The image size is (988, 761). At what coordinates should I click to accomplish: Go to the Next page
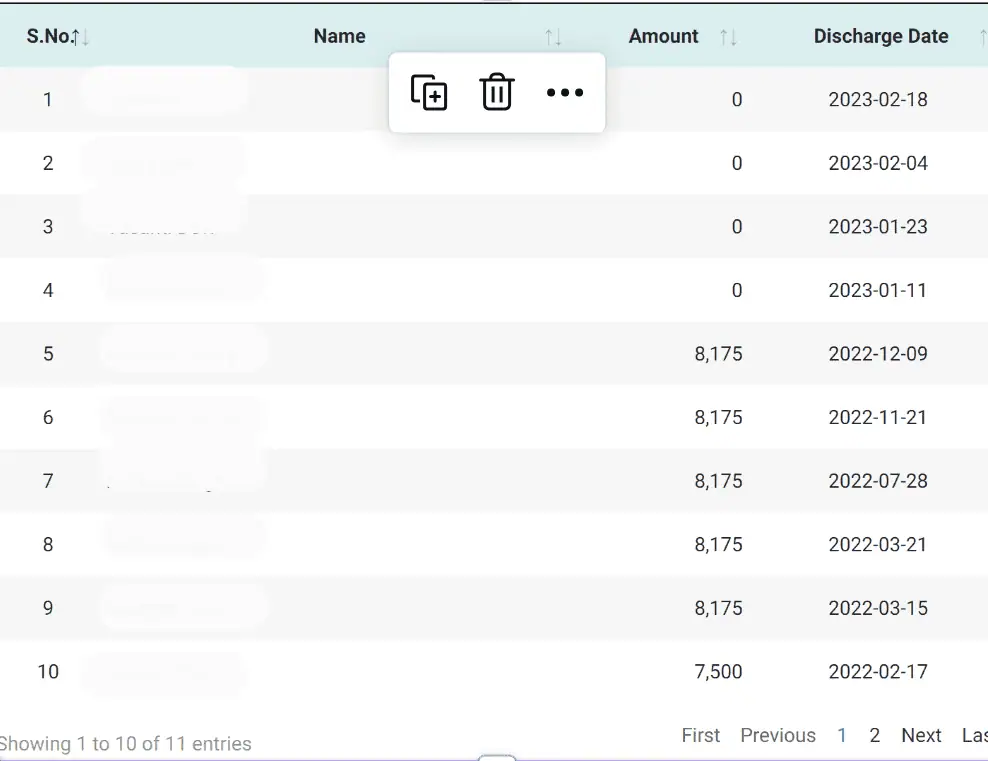pyautogui.click(x=921, y=735)
